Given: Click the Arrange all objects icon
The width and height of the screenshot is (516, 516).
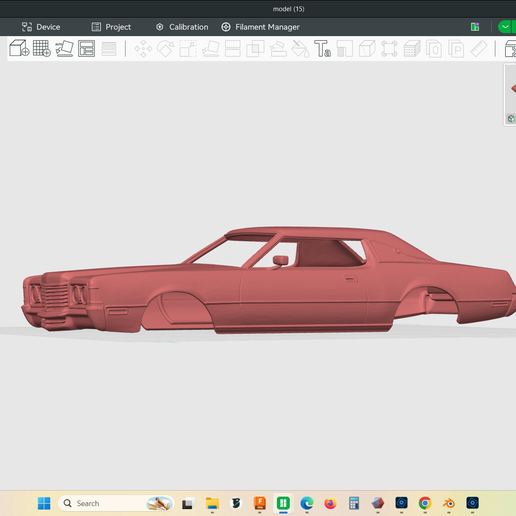Looking at the screenshot, I should point(86,49).
